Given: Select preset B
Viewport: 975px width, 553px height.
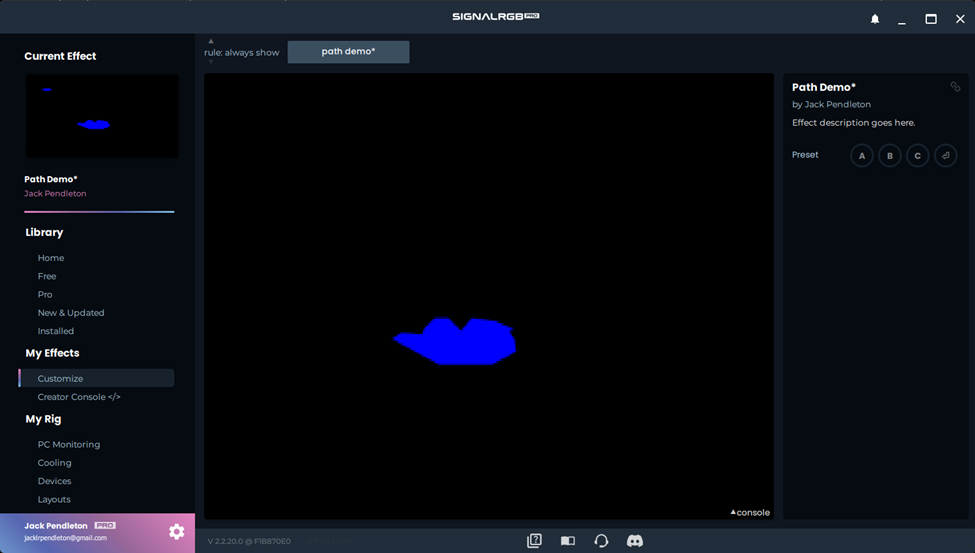Looking at the screenshot, I should pyautogui.click(x=890, y=156).
